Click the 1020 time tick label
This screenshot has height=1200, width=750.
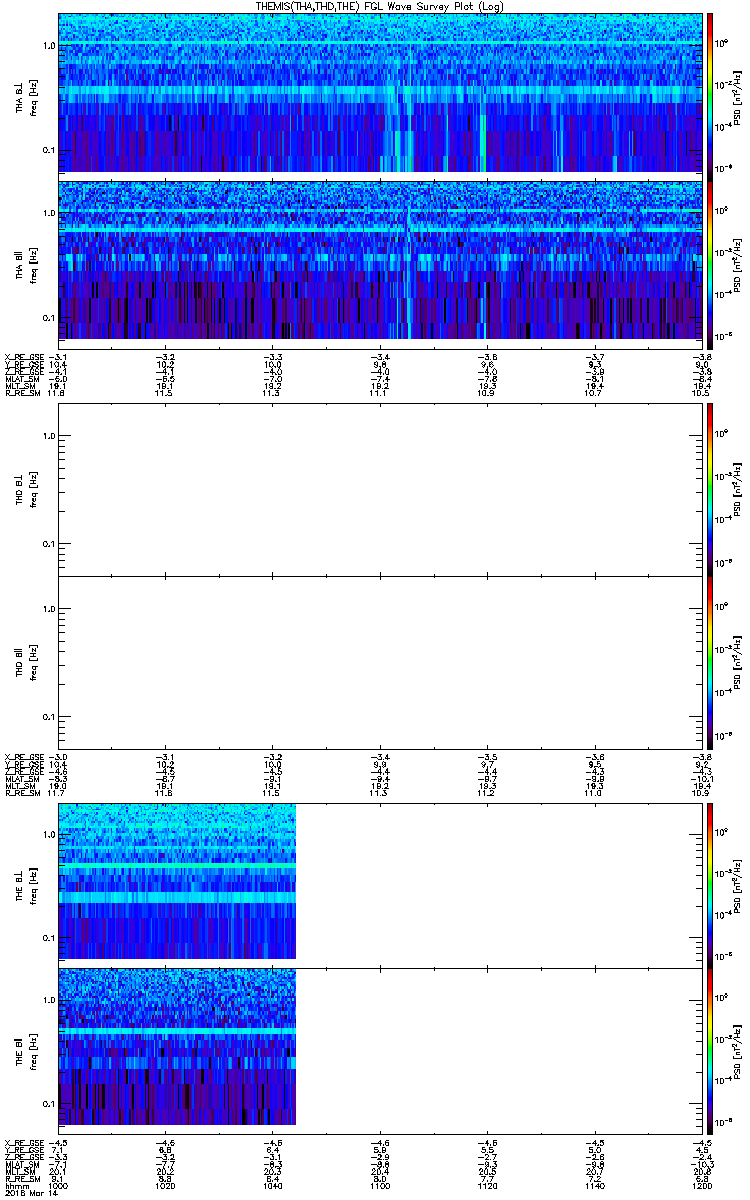166,1185
